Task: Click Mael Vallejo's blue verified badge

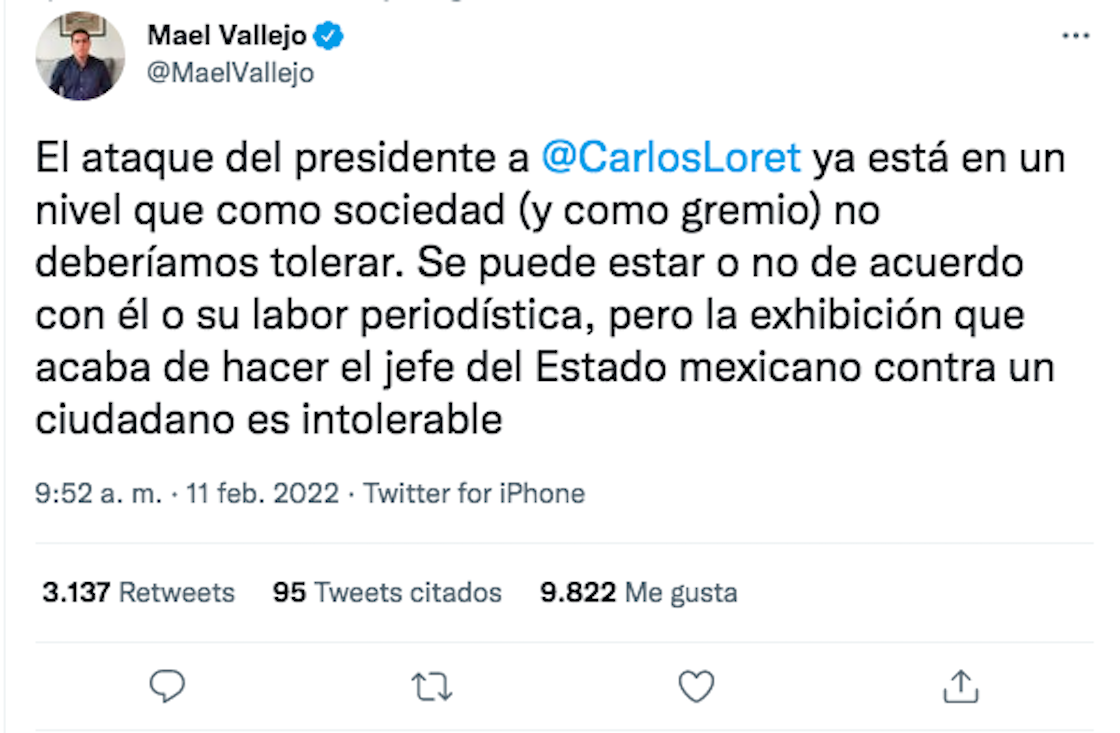Action: point(326,33)
